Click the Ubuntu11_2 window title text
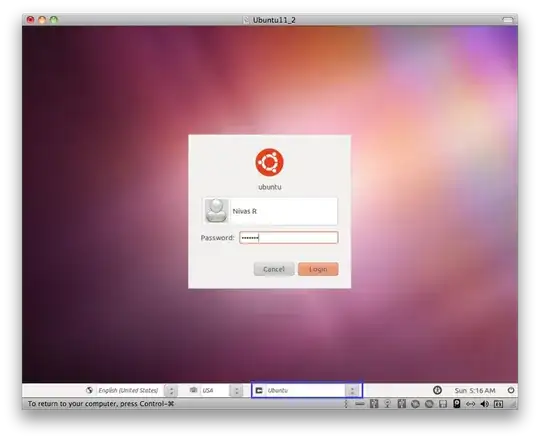540x440 pixels. point(274,20)
